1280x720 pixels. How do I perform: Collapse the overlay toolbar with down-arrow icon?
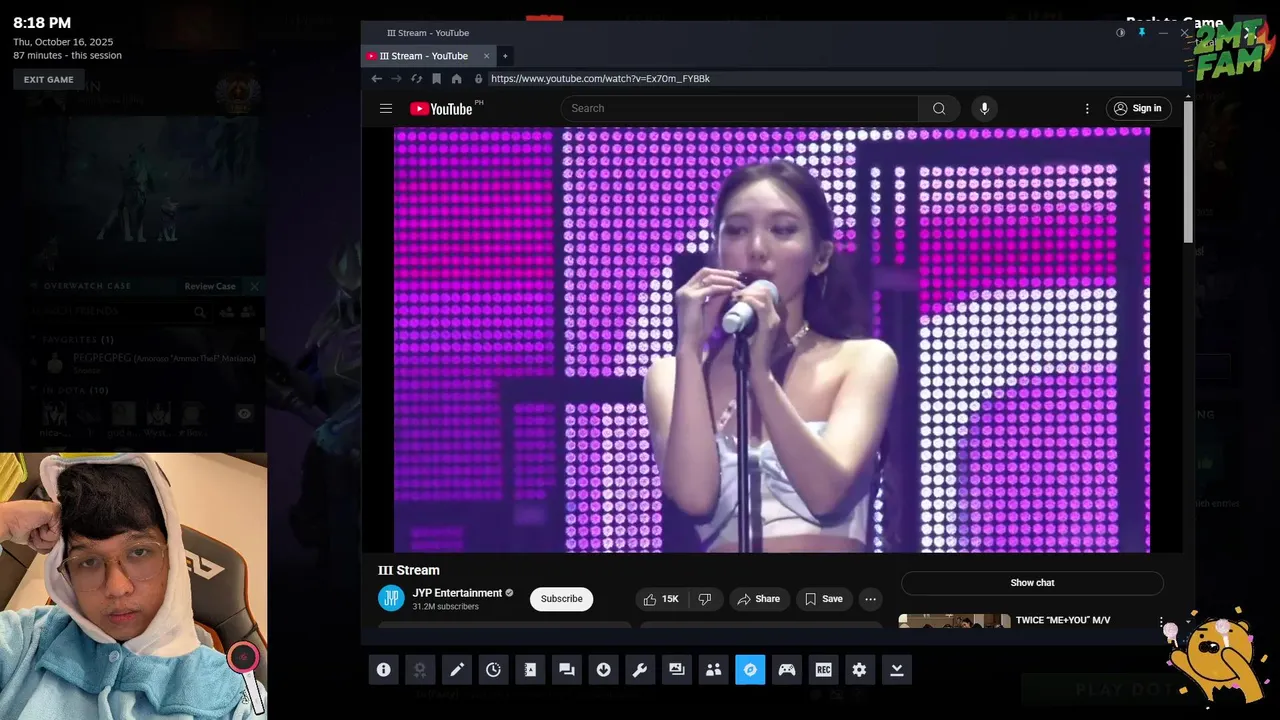897,670
